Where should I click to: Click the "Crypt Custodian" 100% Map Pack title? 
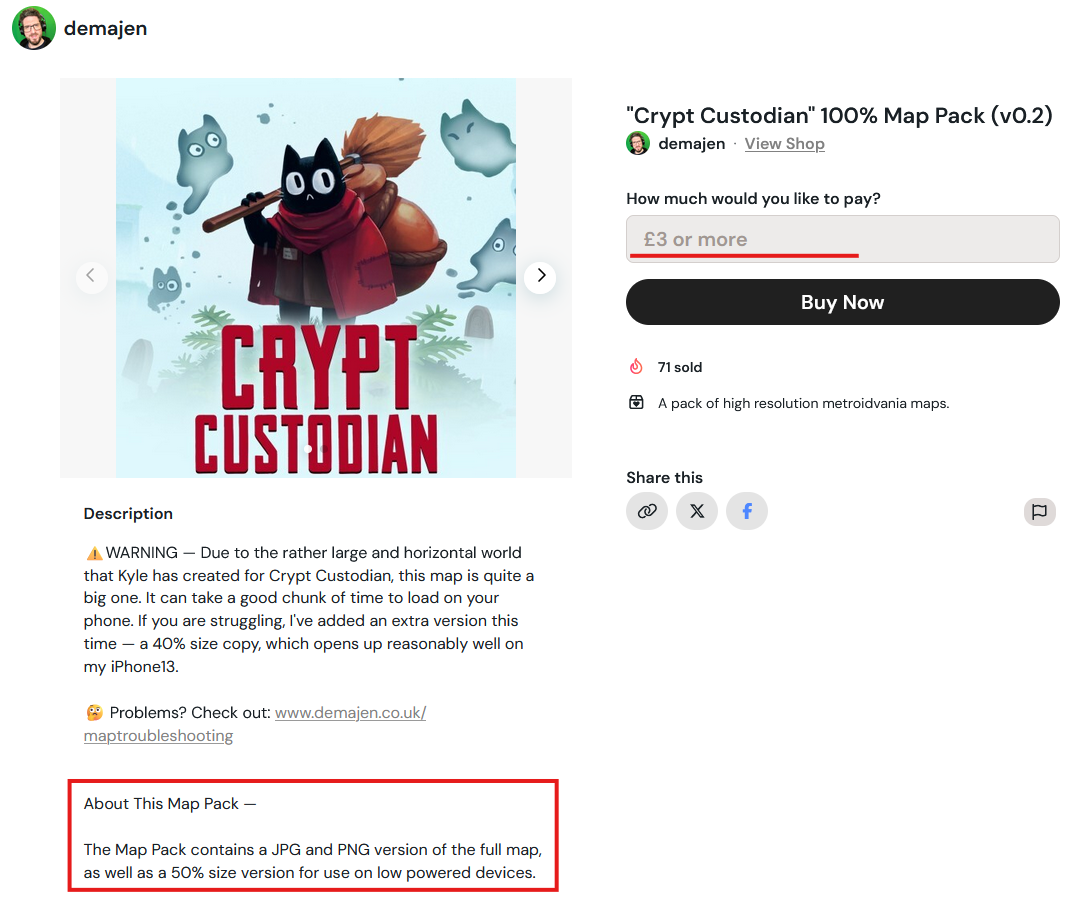tap(839, 115)
